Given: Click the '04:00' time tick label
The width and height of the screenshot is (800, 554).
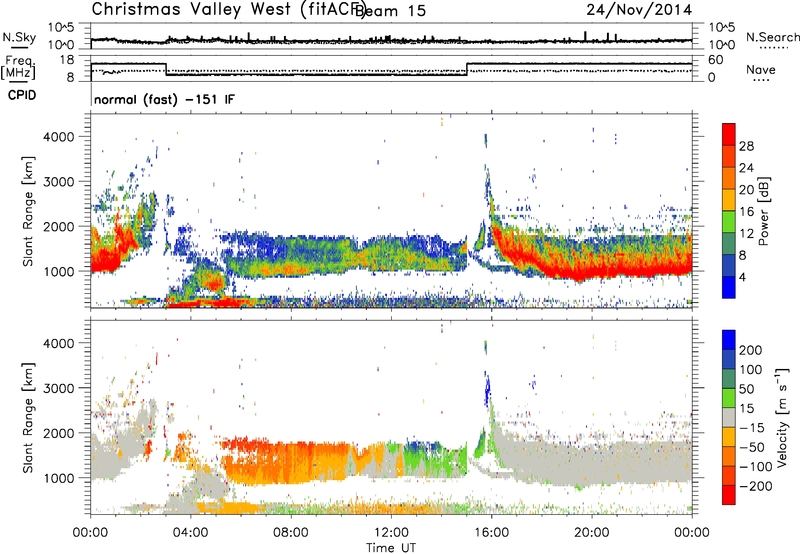Looking at the screenshot, I should pyautogui.click(x=191, y=533).
